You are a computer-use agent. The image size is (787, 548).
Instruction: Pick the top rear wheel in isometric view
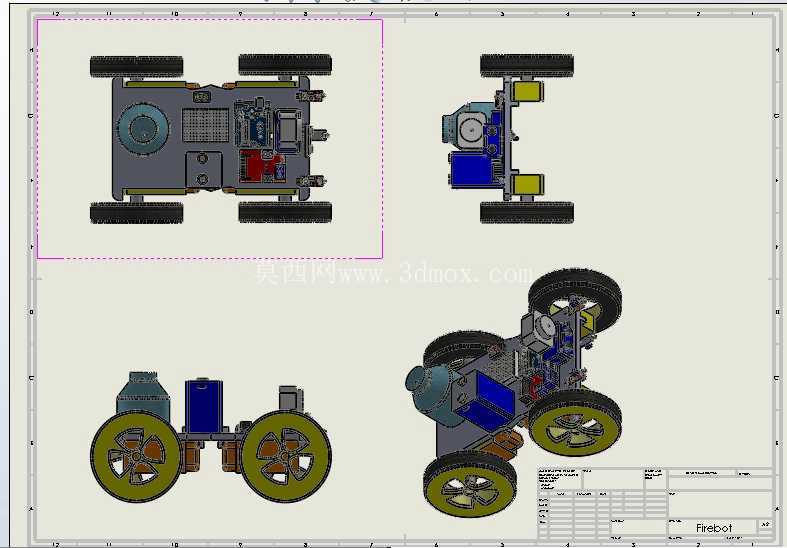pyautogui.click(x=575, y=302)
